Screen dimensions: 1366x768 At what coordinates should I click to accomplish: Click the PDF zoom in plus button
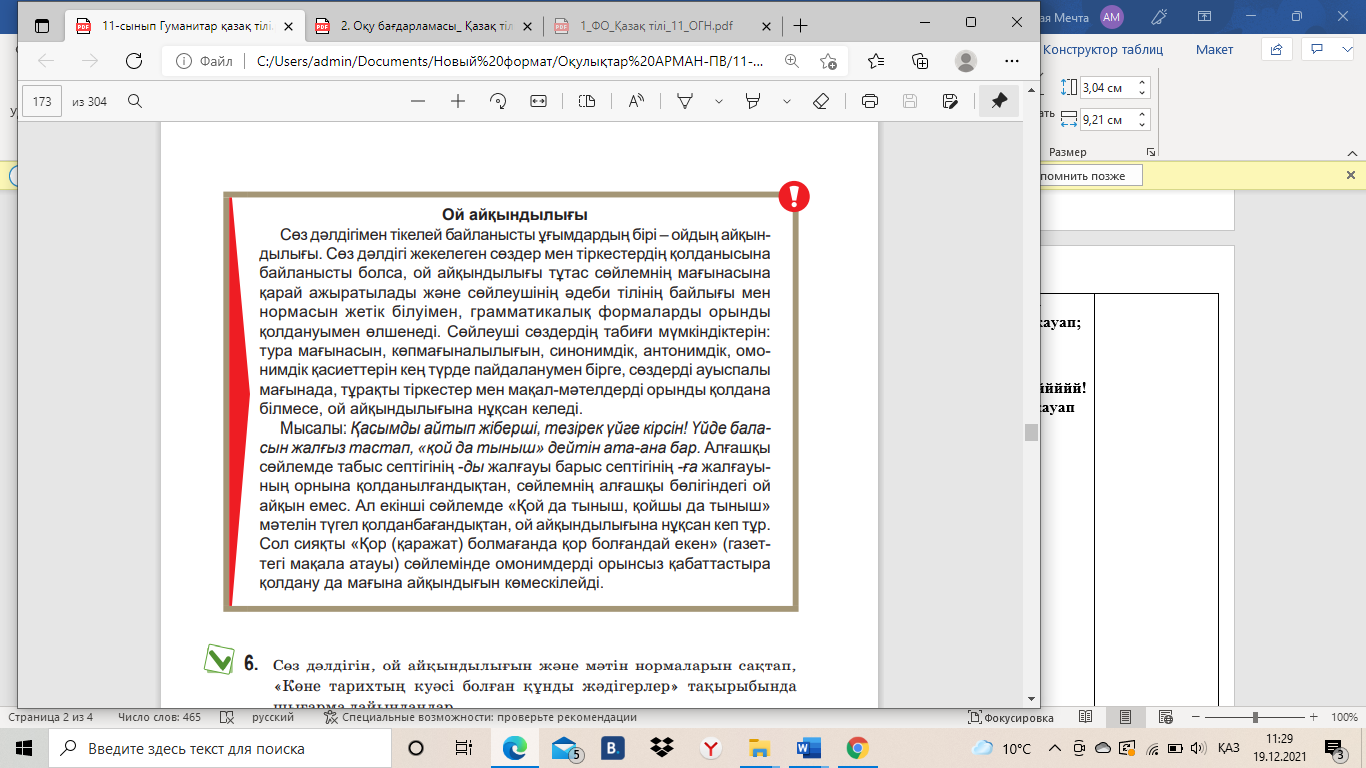tap(458, 101)
